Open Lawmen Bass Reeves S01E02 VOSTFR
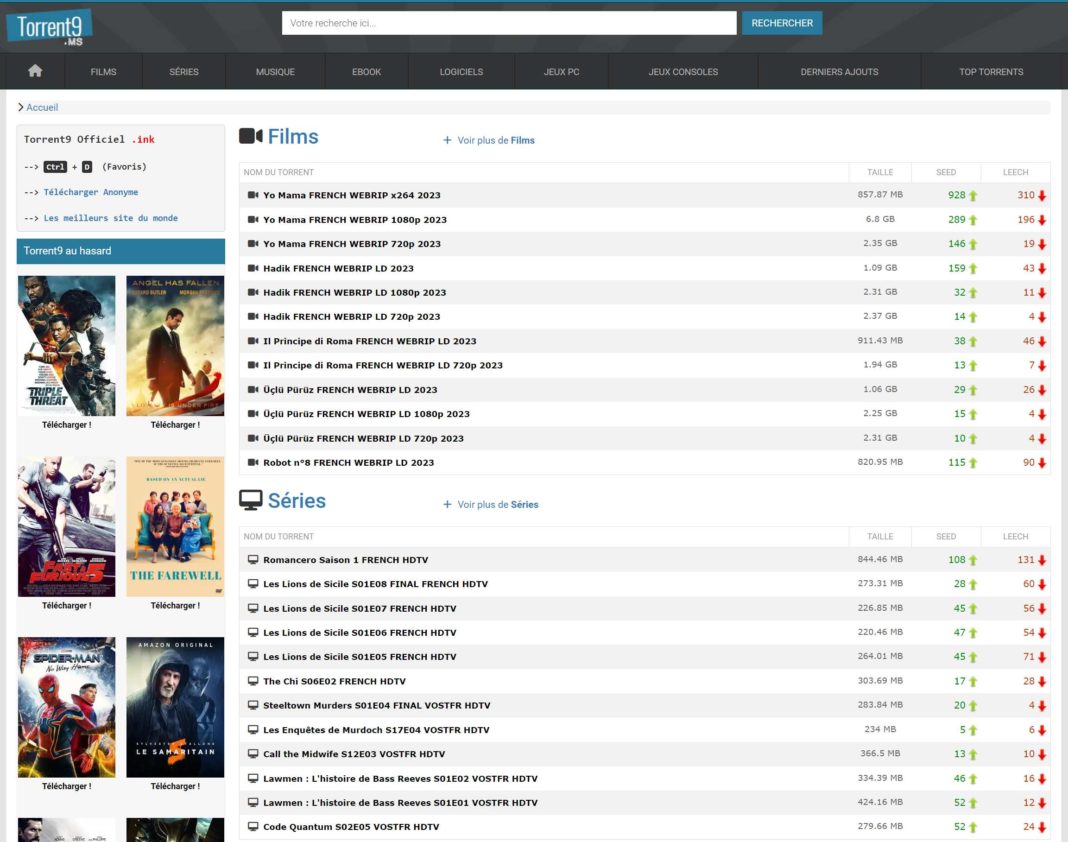The height and width of the screenshot is (842, 1068). (x=400, y=779)
